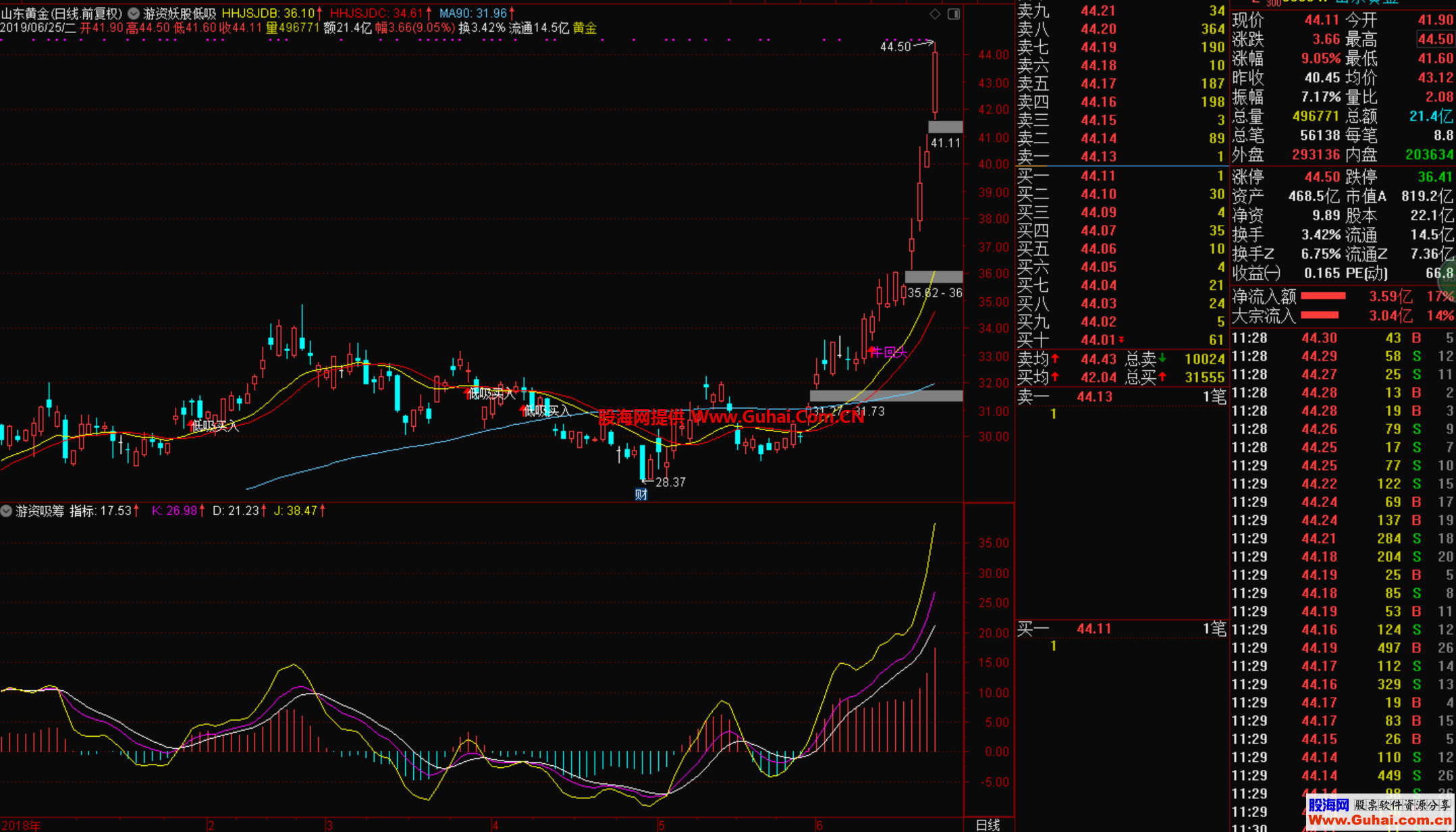Select the 卖八 44.20 order row
Viewport: 1456px width, 832px height.
tap(1121, 28)
